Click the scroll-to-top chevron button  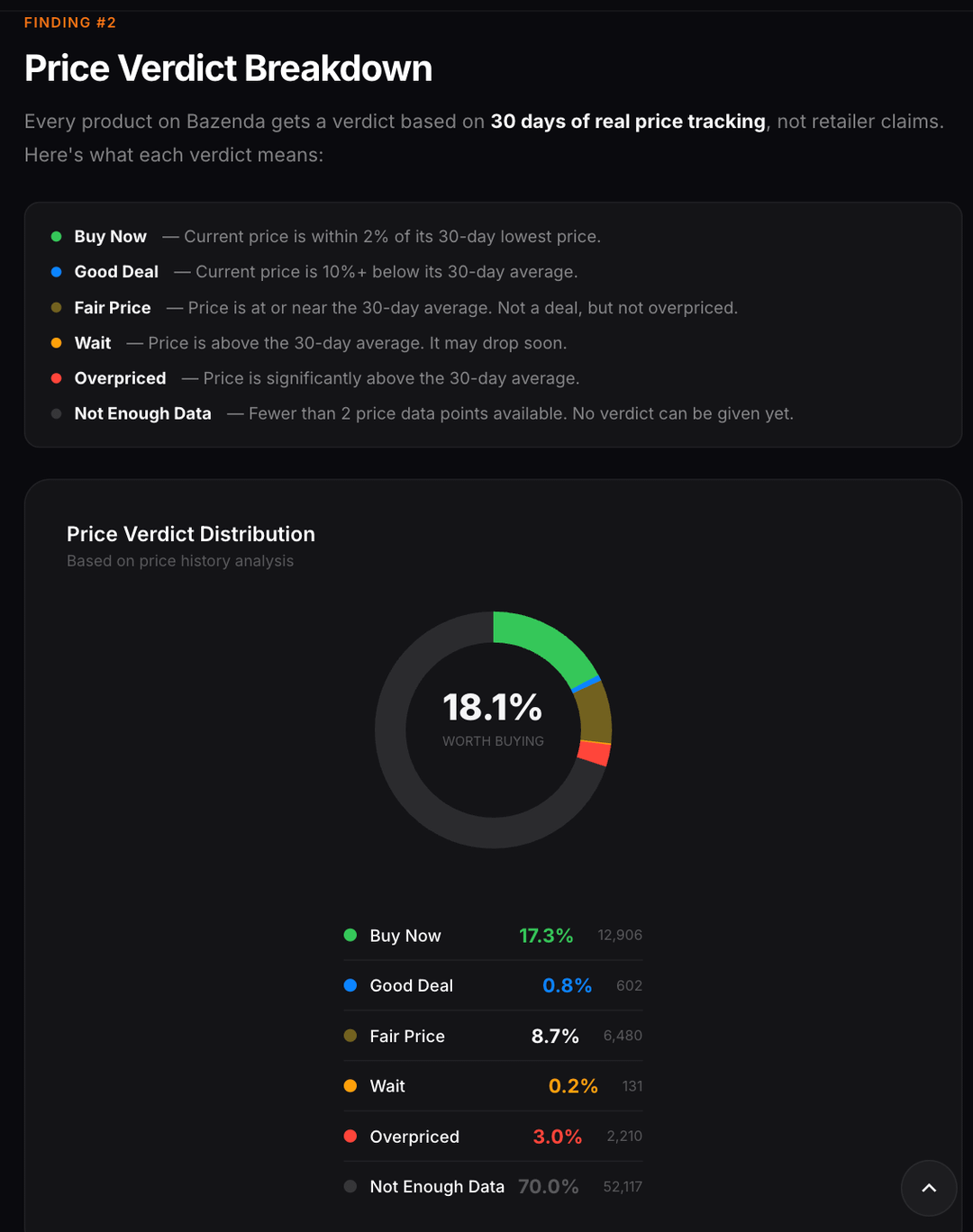tap(928, 1188)
